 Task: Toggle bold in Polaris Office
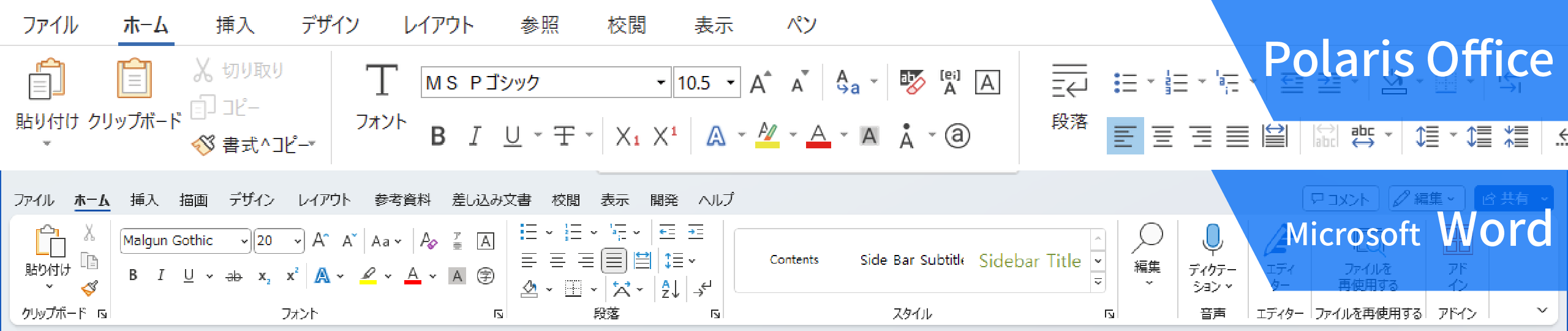tap(438, 136)
